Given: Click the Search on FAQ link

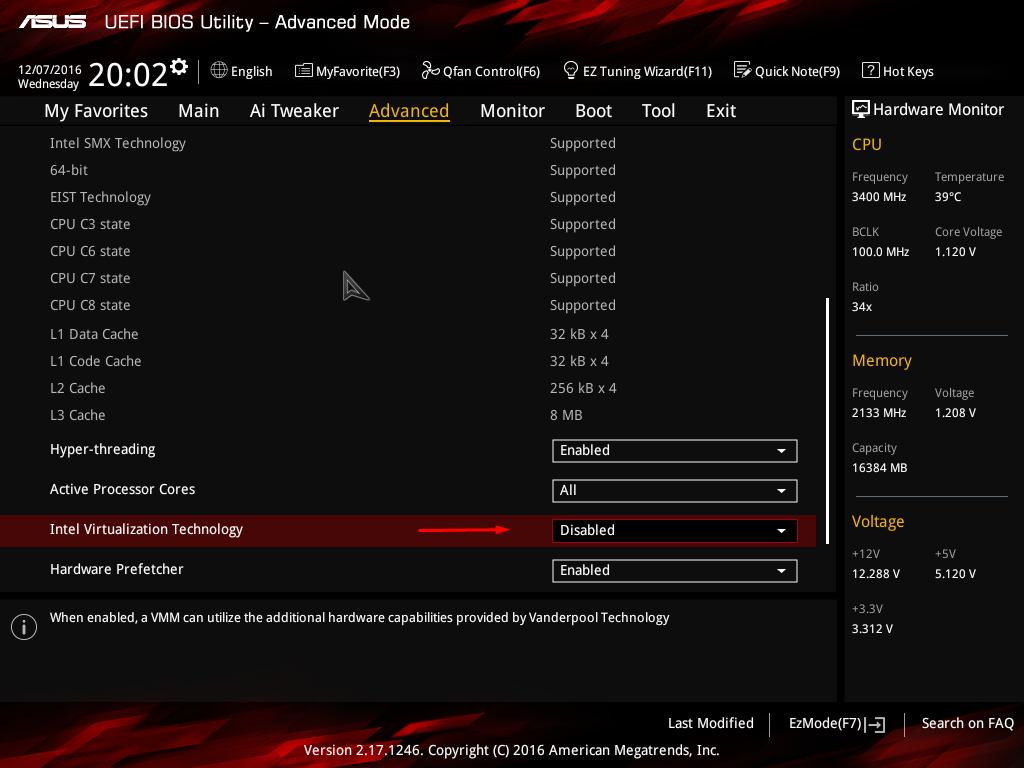Looking at the screenshot, I should (967, 724).
